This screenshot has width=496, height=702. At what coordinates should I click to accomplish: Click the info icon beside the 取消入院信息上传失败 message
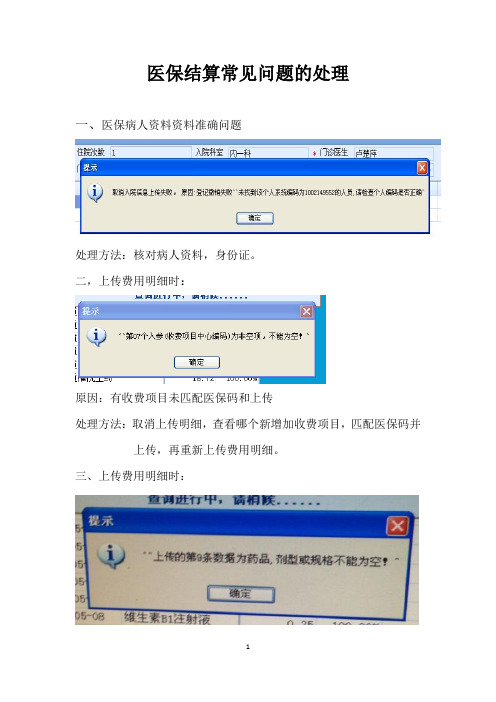tap(95, 193)
